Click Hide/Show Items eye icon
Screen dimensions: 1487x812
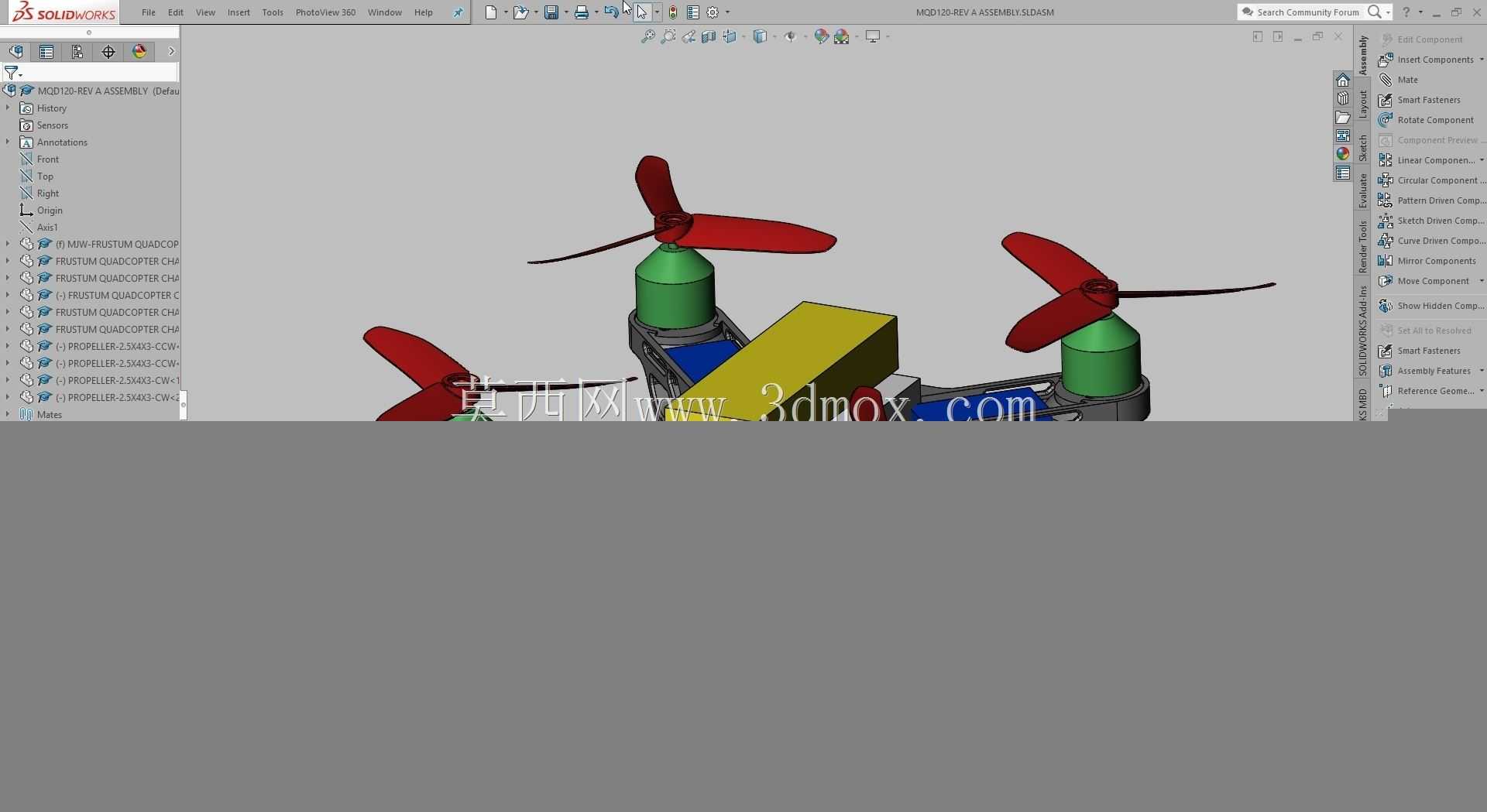[790, 36]
